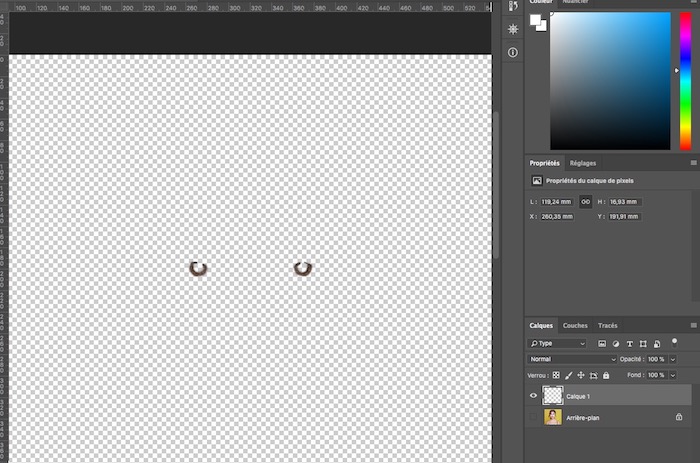Switch to the Couleur tab
Image resolution: width=700 pixels, height=463 pixels.
click(541, 2)
